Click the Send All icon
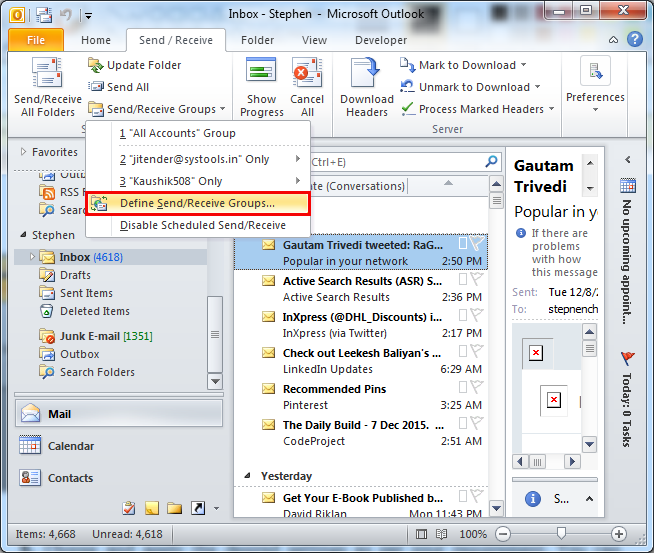This screenshot has height=553, width=656. click(96, 87)
